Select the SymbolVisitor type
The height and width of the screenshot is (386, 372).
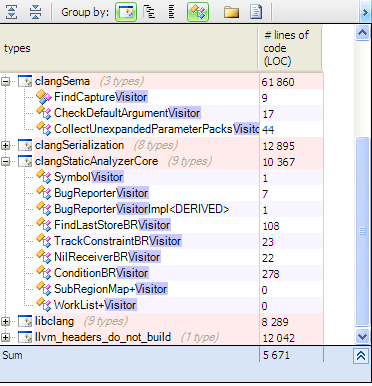(x=89, y=177)
